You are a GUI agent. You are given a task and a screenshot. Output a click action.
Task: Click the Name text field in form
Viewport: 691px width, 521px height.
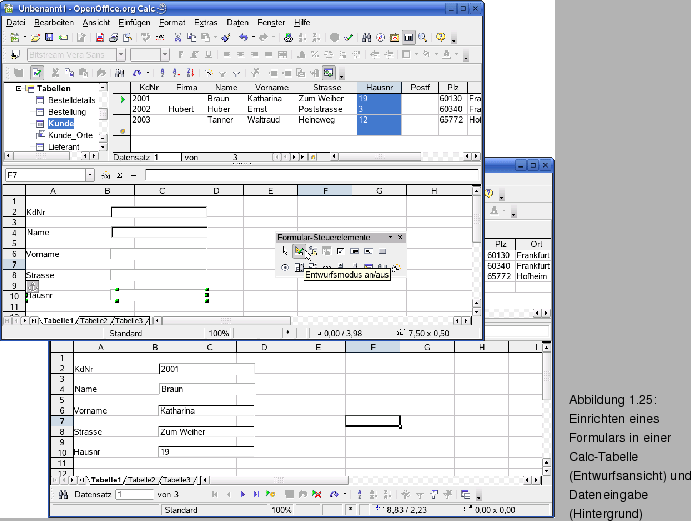pyautogui.click(x=158, y=232)
